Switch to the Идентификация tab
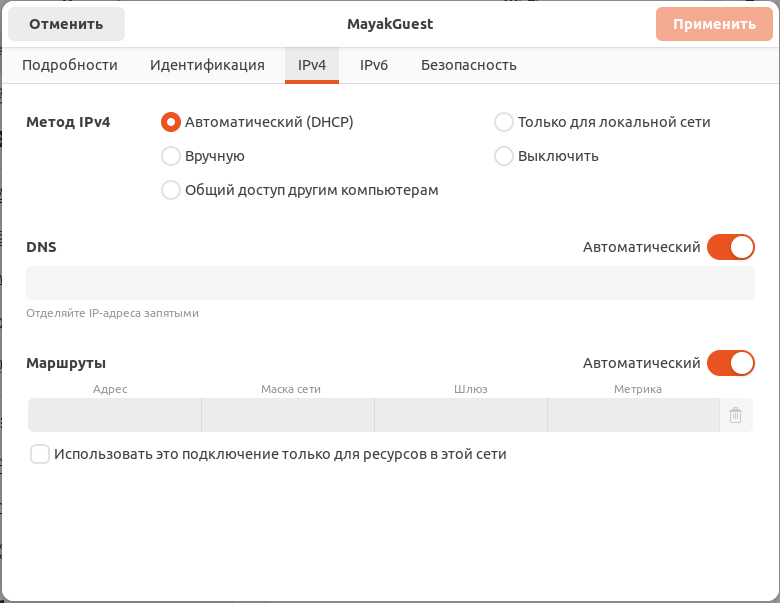Viewport: 780px width, 603px height. click(x=207, y=65)
